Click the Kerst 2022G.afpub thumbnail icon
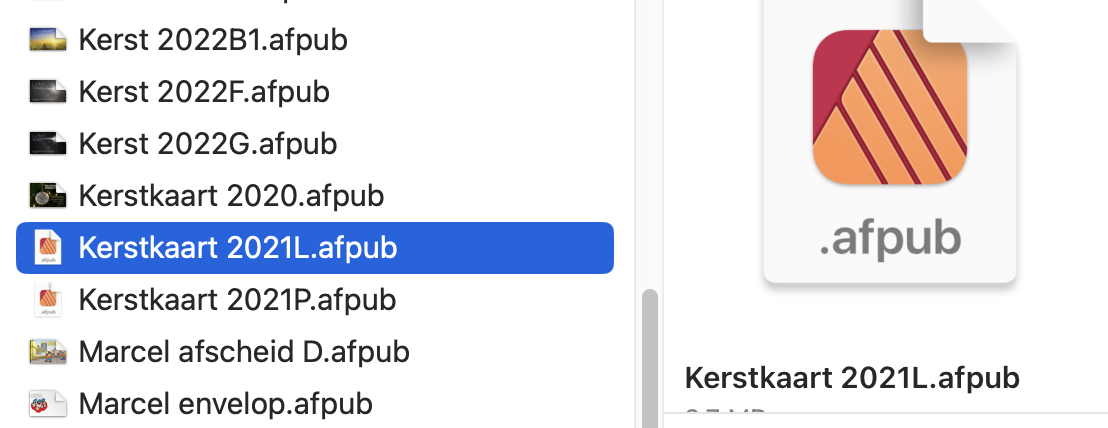1108x428 pixels. pyautogui.click(x=47, y=143)
